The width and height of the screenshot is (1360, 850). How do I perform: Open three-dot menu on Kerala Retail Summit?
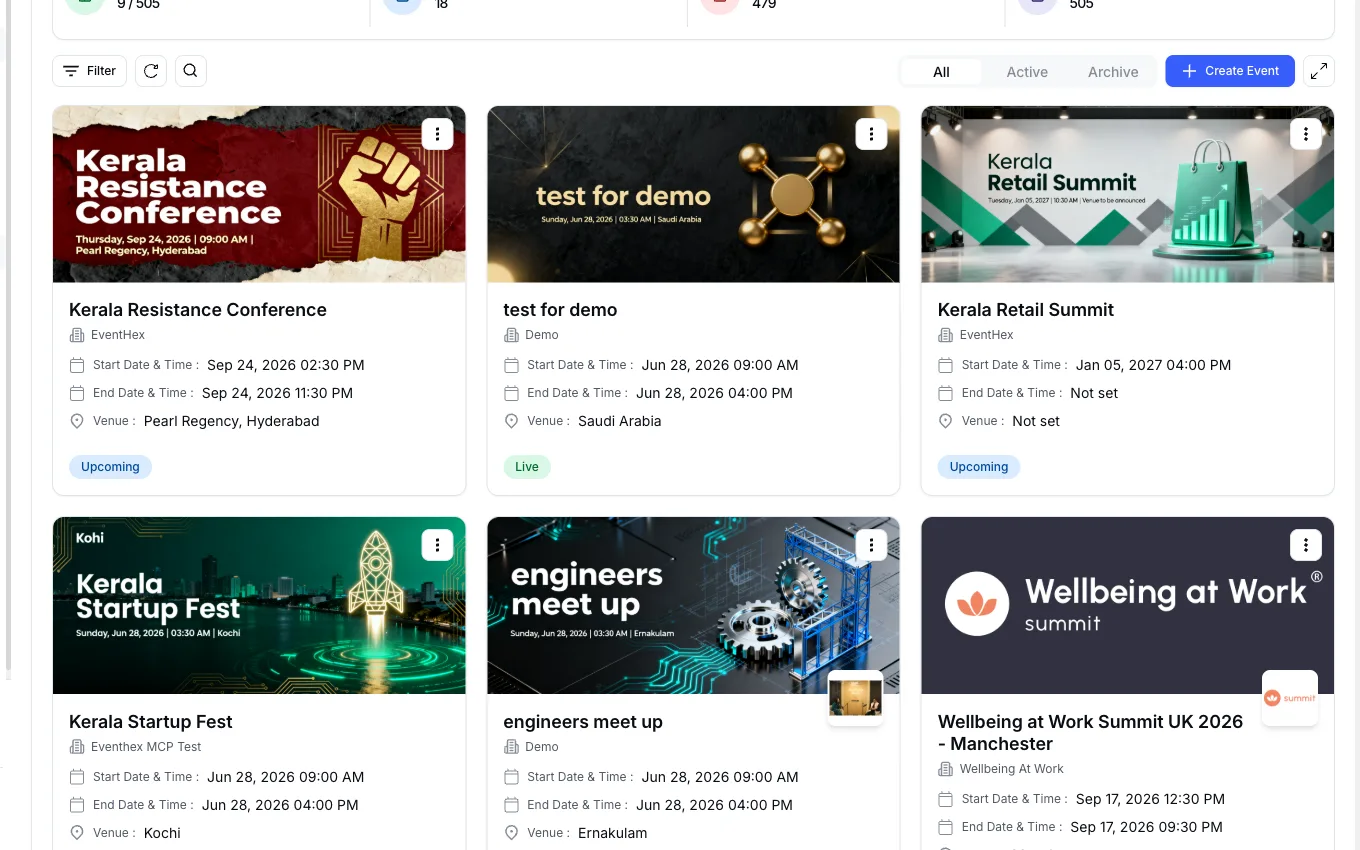point(1305,134)
